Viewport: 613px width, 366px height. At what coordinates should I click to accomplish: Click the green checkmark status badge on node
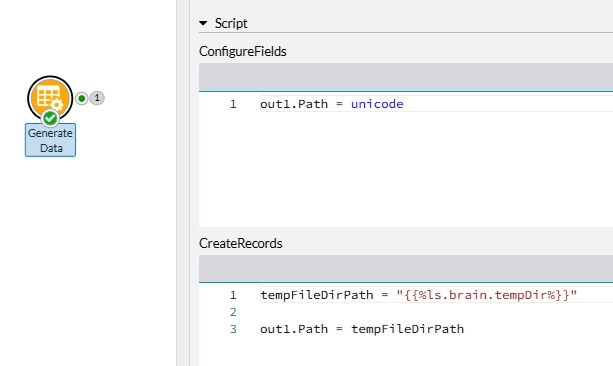(x=50, y=118)
